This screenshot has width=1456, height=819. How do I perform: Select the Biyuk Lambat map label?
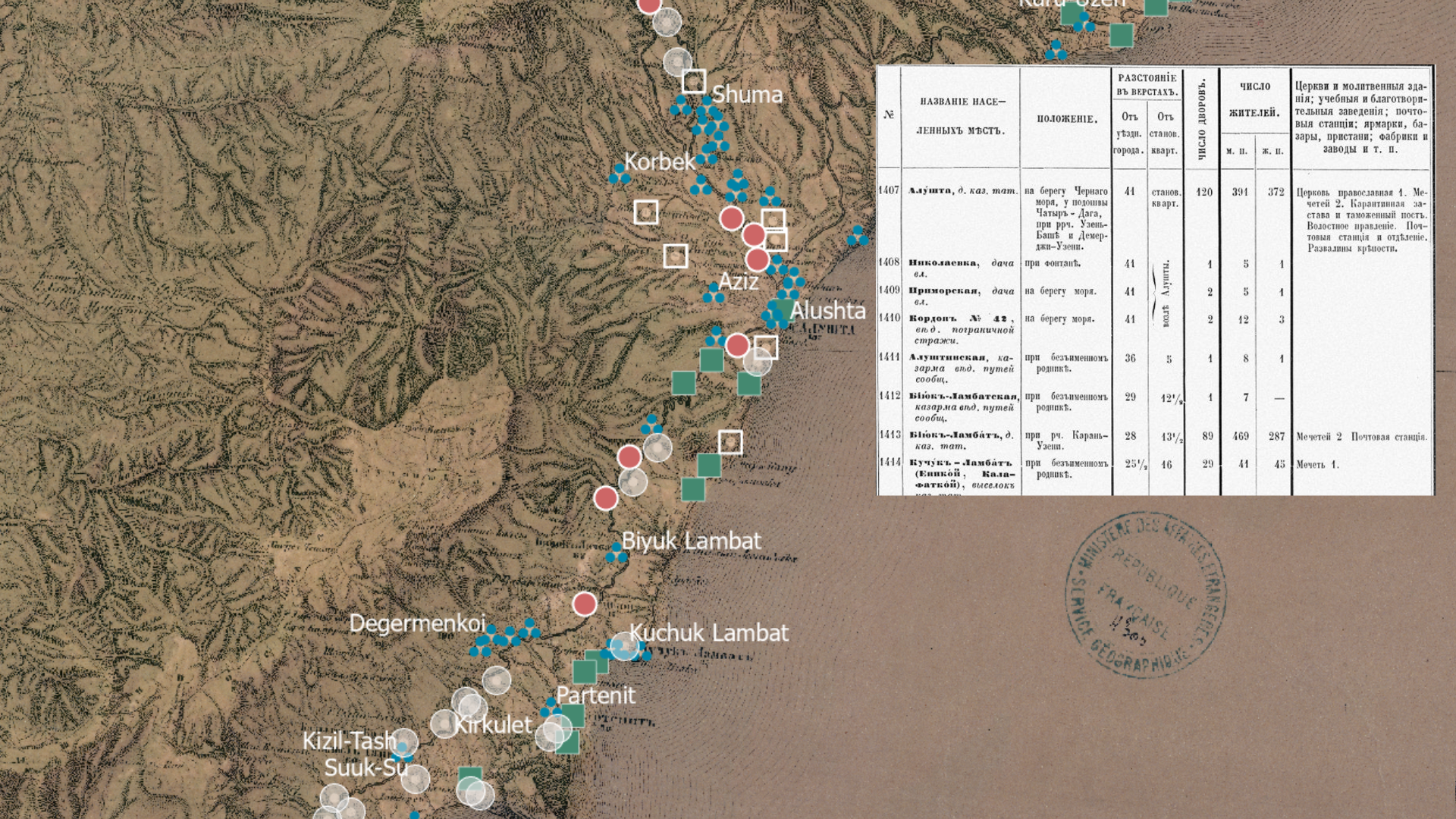point(691,541)
